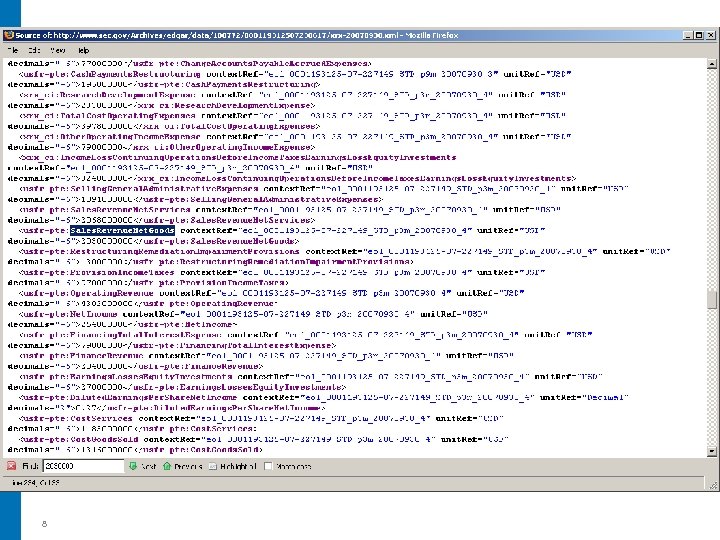Click the usfr-pte:FinanceRevenue opening tag

[81, 356]
